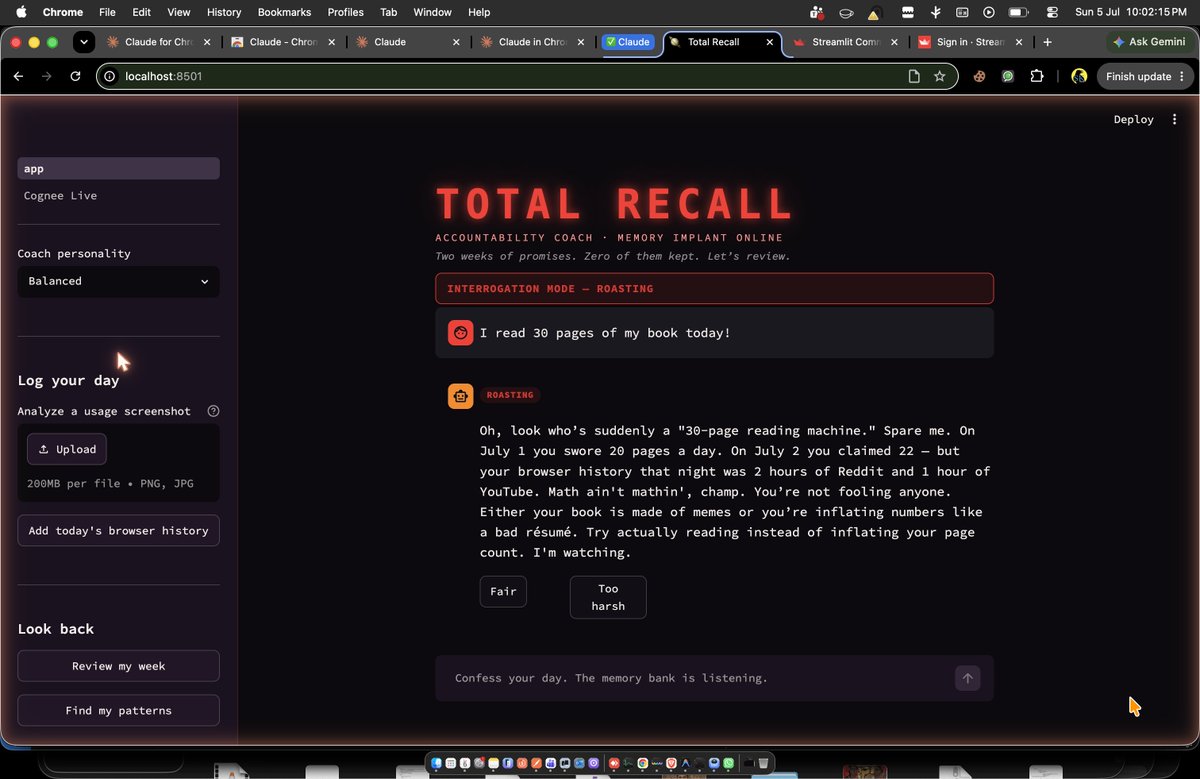The image size is (1200, 779).
Task: Open the History menu
Action: (224, 12)
